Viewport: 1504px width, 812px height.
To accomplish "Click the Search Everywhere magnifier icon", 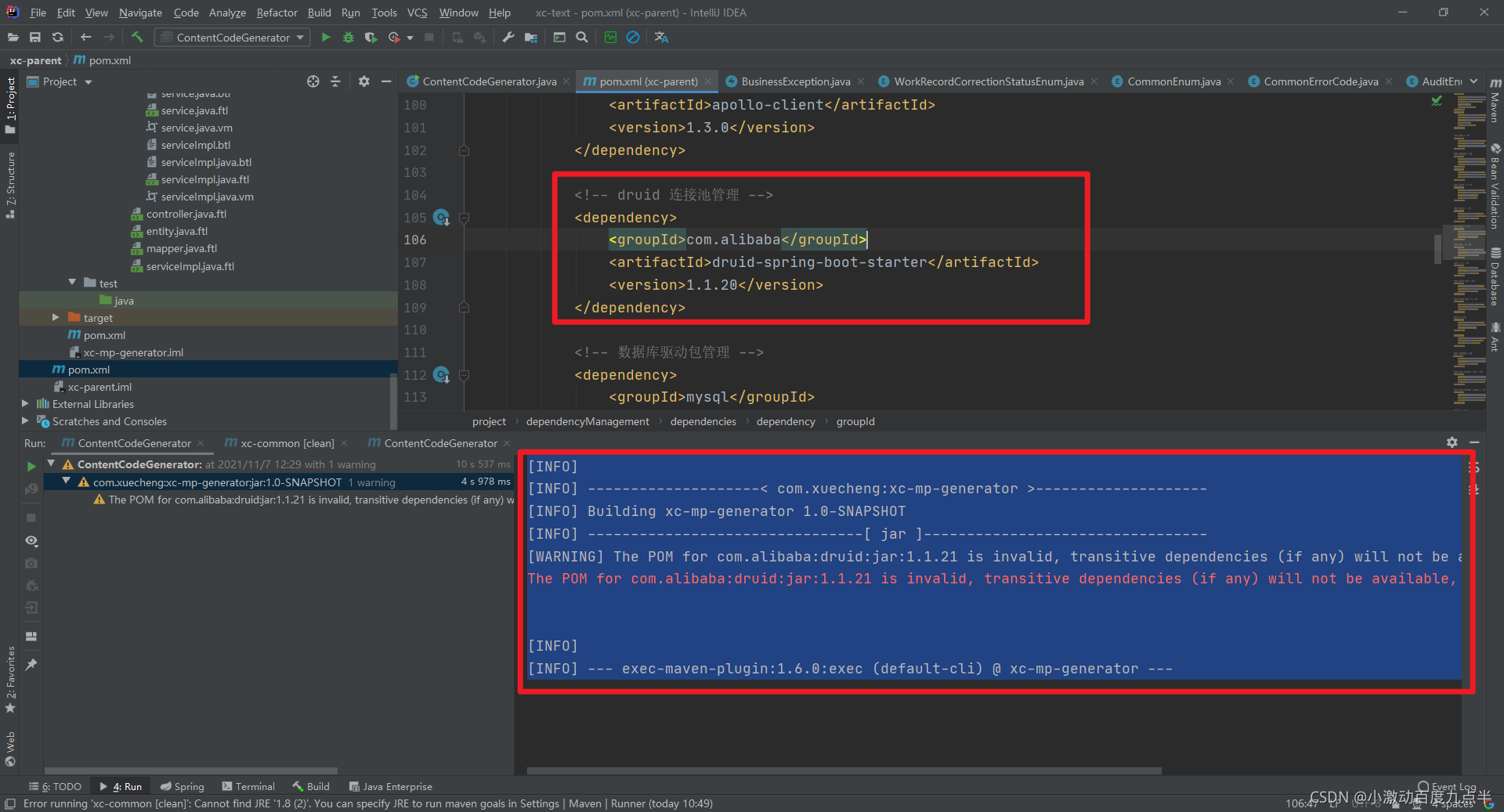I will 582,37.
